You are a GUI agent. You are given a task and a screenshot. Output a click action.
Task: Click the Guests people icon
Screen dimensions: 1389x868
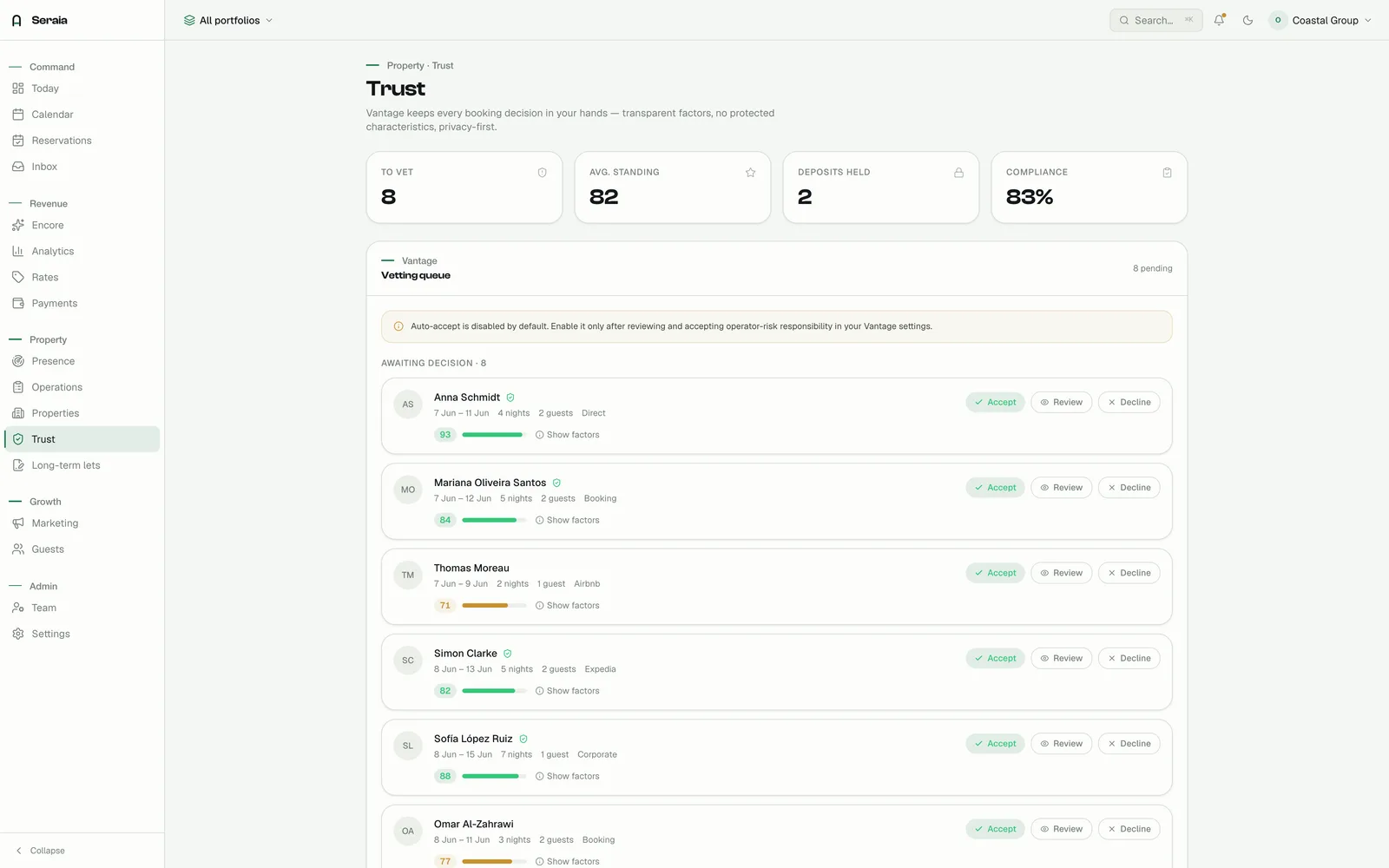18,549
